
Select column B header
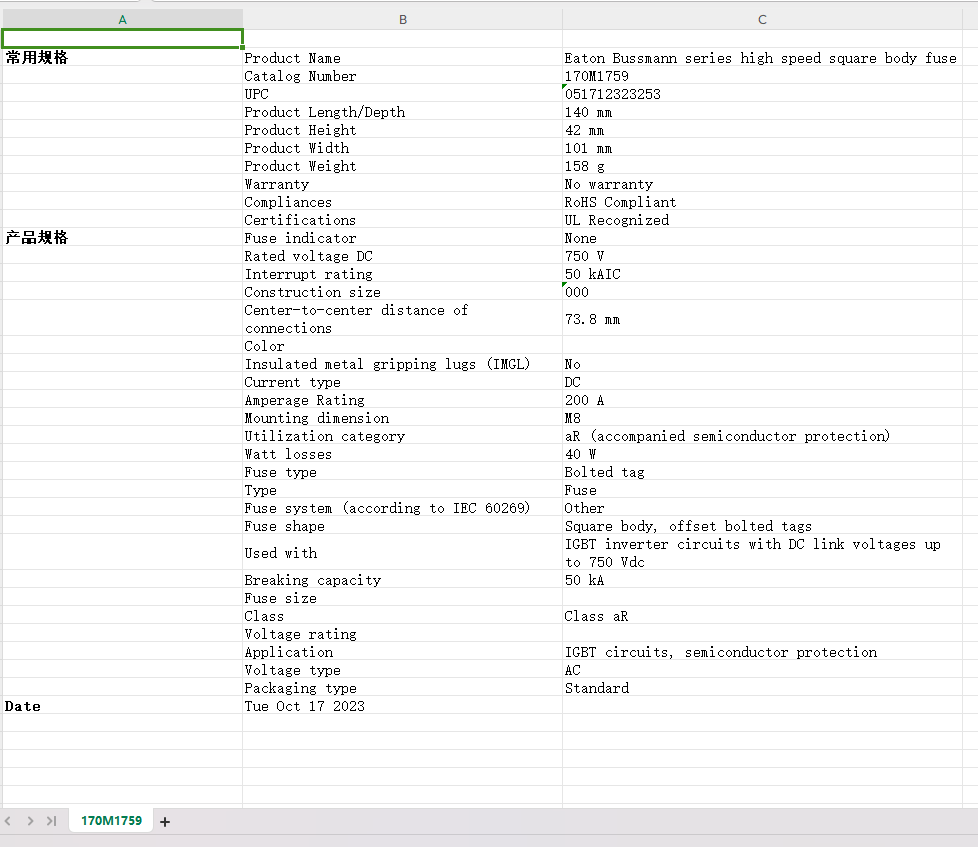[403, 19]
